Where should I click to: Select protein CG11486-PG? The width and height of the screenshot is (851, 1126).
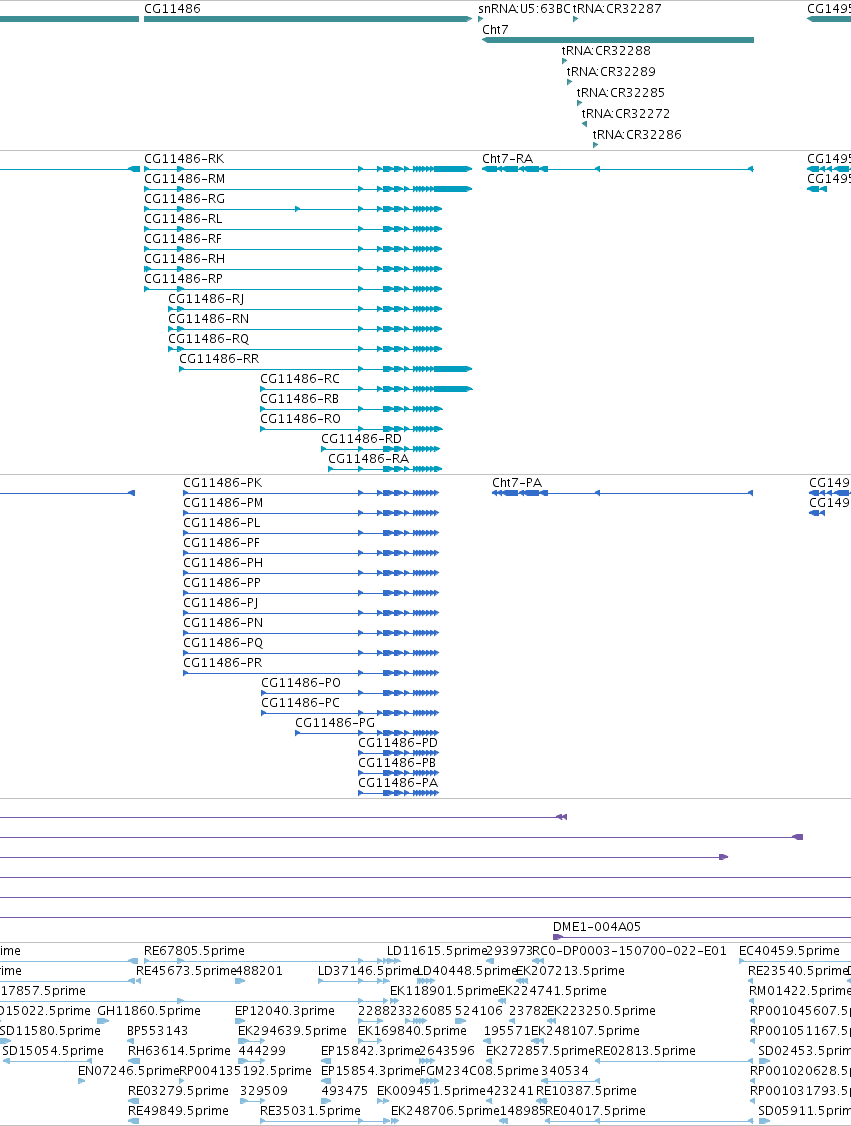[335, 724]
